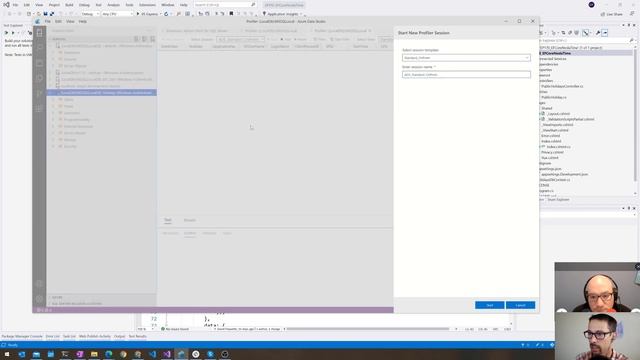Open Package Manager Console tab
The image size is (640, 360).
[22, 336]
